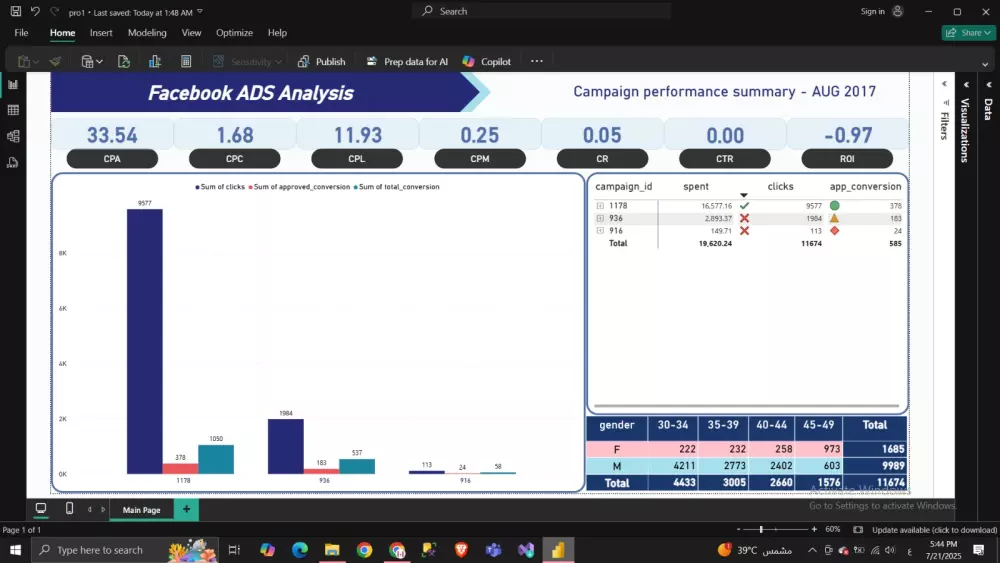
Task: Click the Fit to page icon
Action: coord(858,529)
